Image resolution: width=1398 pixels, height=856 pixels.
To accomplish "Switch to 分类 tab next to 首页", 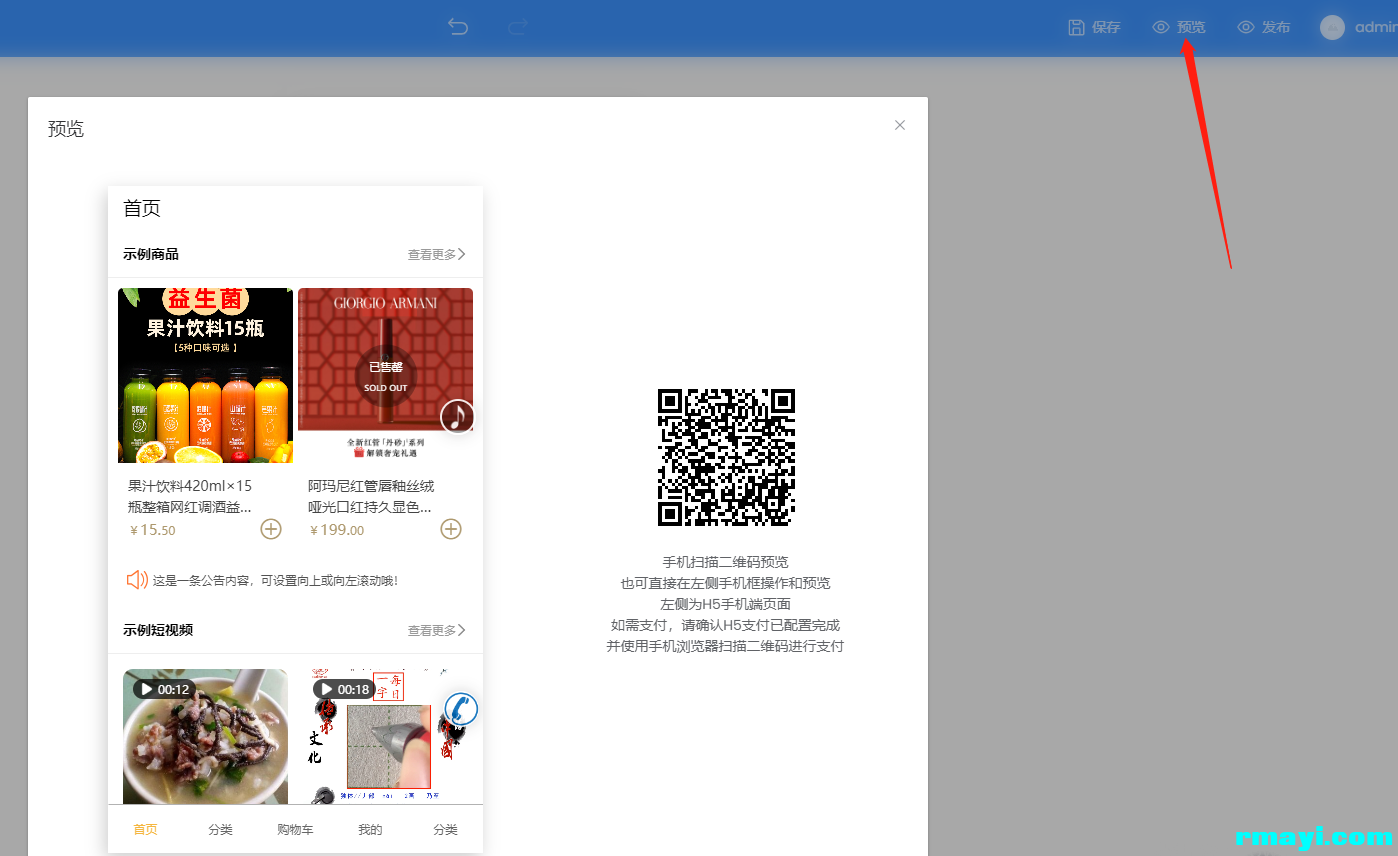I will (x=220, y=830).
